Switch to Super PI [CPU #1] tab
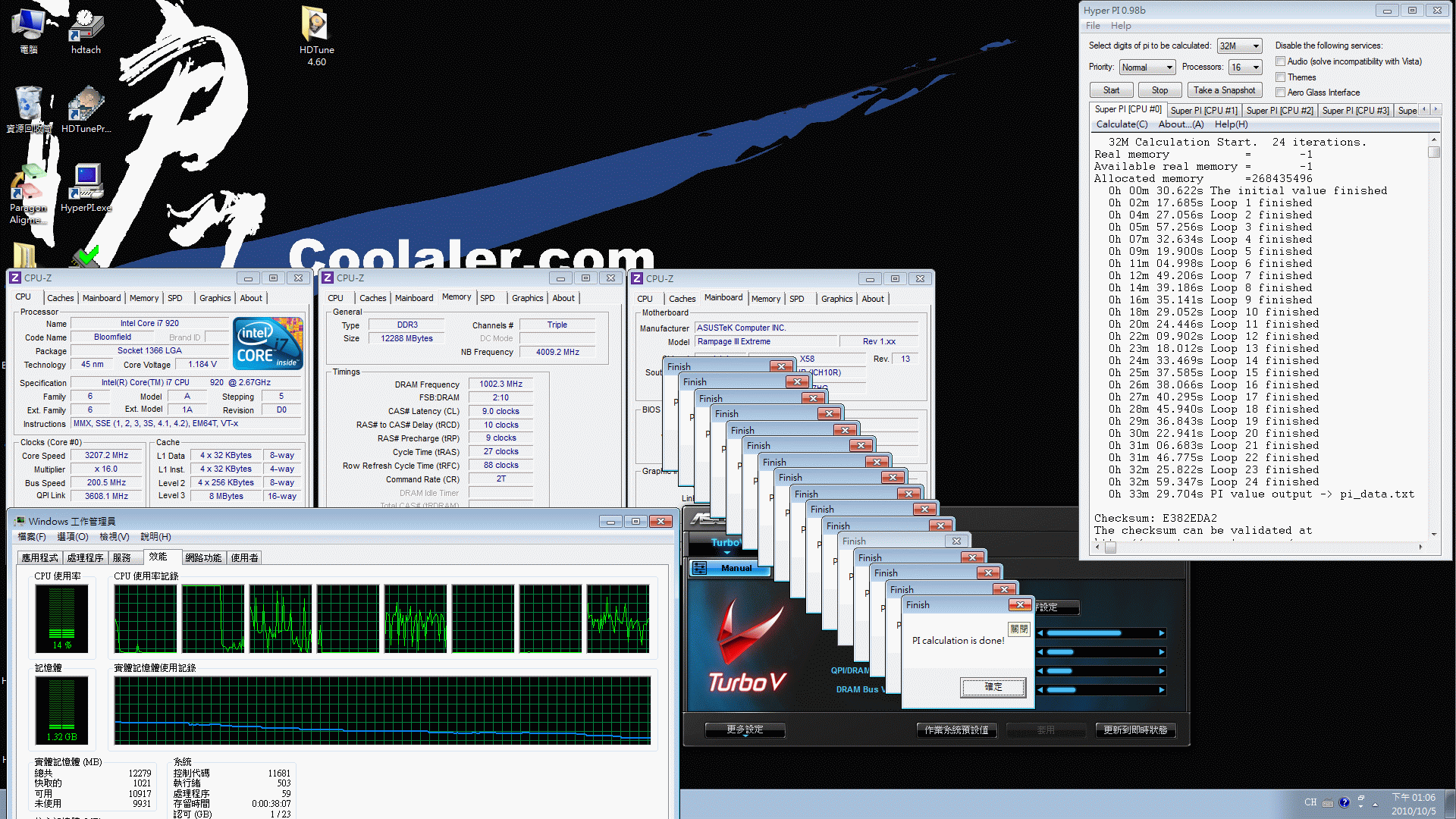This screenshot has height=819, width=1456. pyautogui.click(x=1203, y=111)
